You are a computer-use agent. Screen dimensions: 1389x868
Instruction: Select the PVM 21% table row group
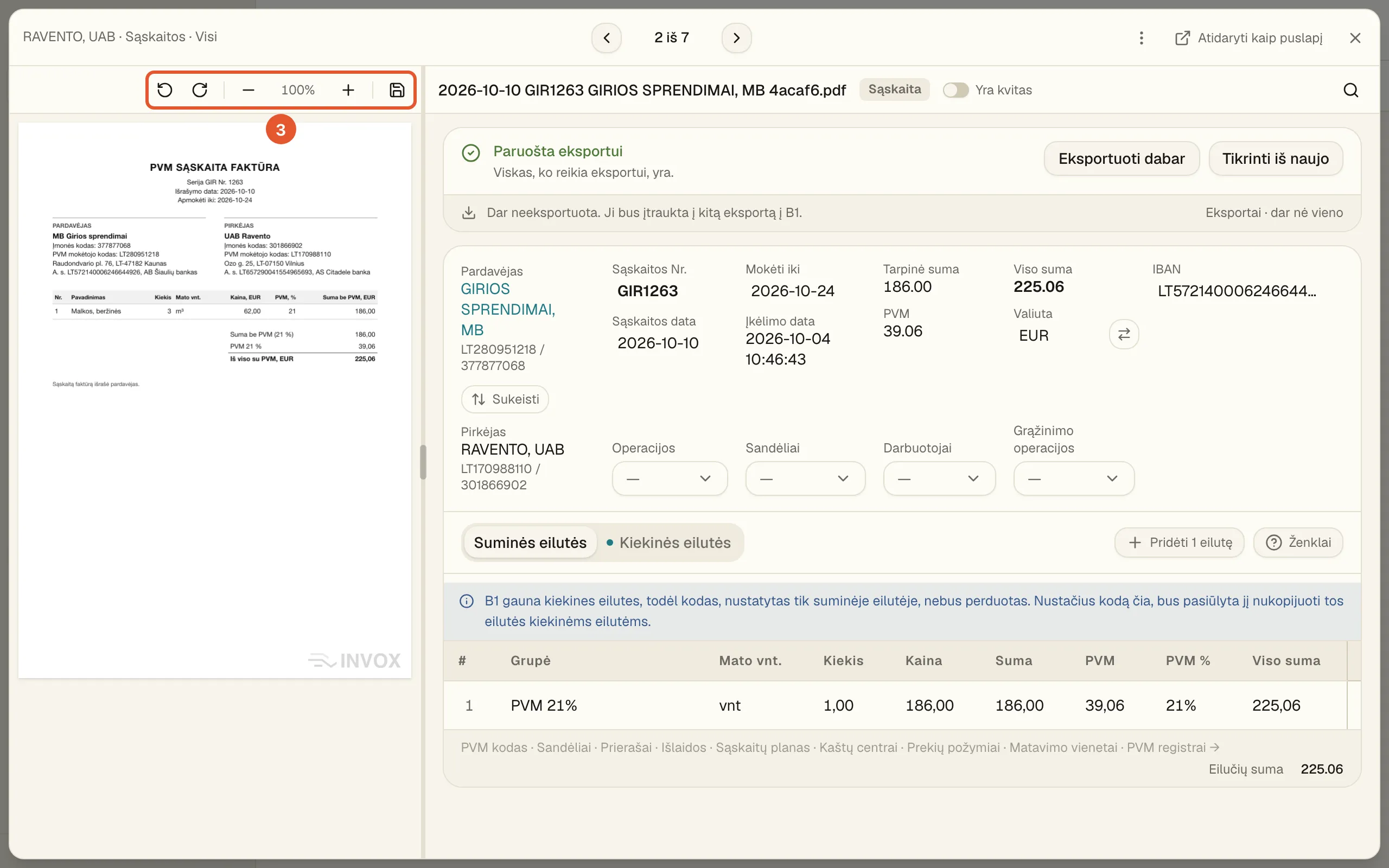coord(544,705)
